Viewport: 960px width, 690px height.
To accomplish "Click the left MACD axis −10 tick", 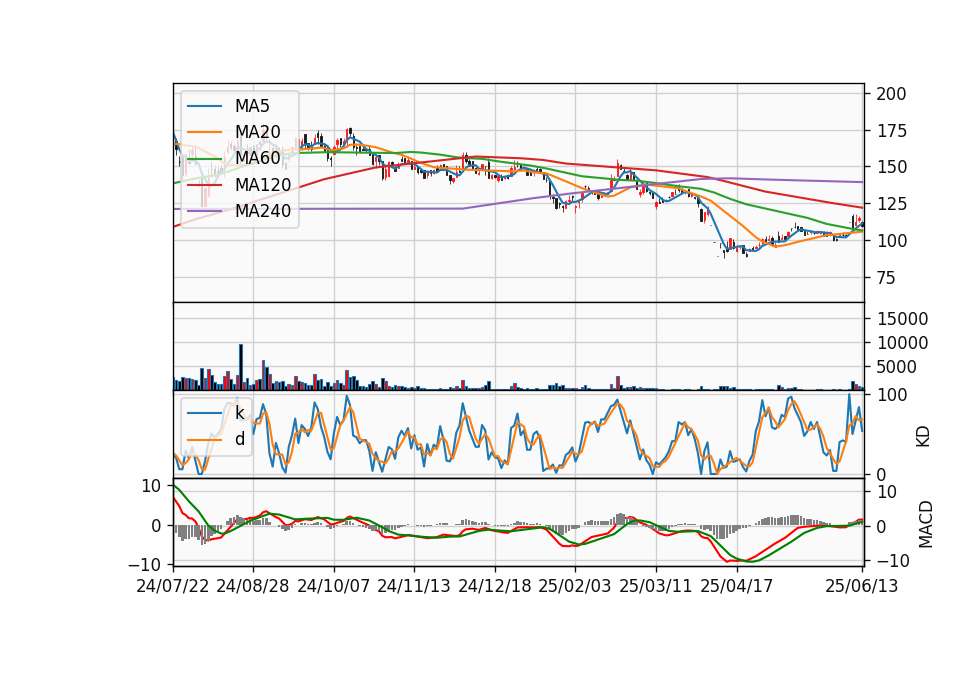I will click(145, 564).
